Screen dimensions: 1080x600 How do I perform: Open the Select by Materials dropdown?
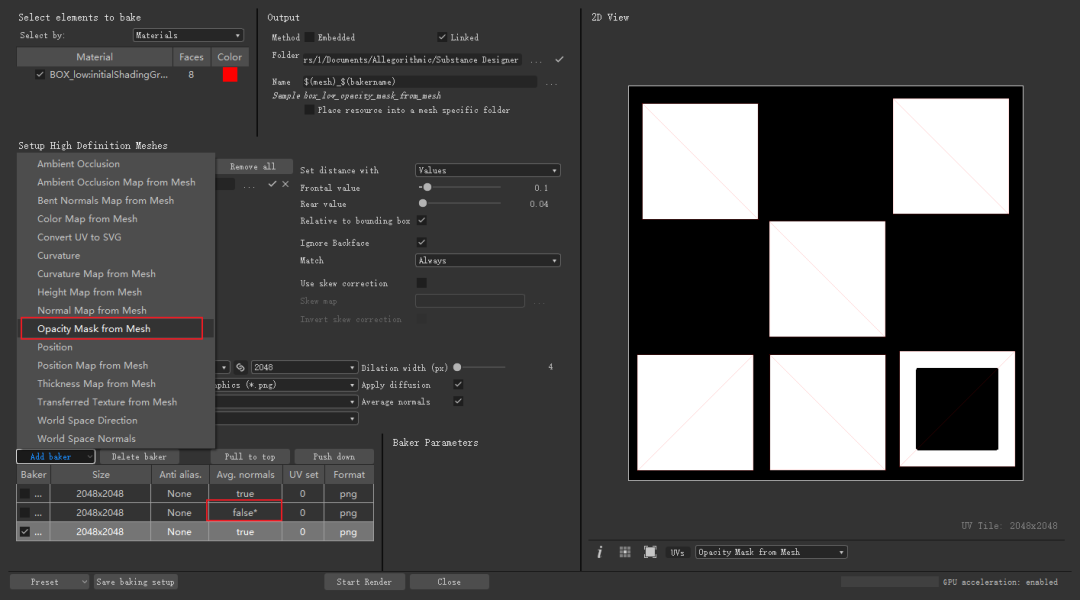pos(188,35)
